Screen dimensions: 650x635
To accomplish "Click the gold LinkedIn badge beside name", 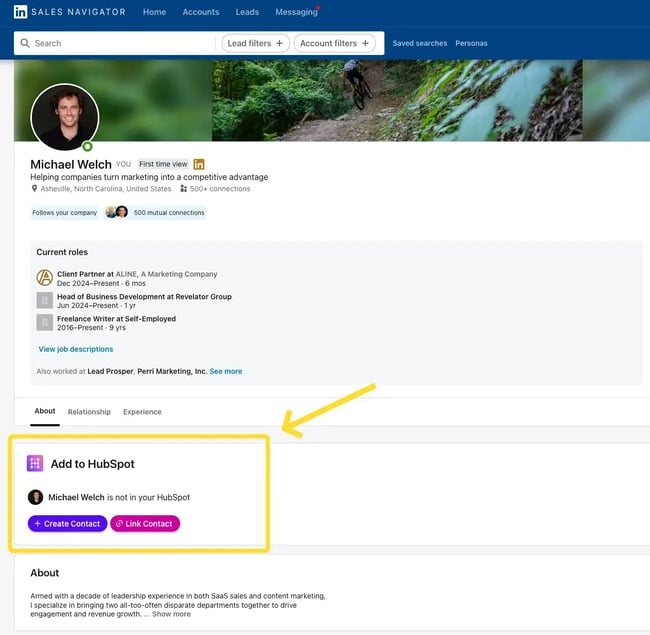I will coord(199,164).
